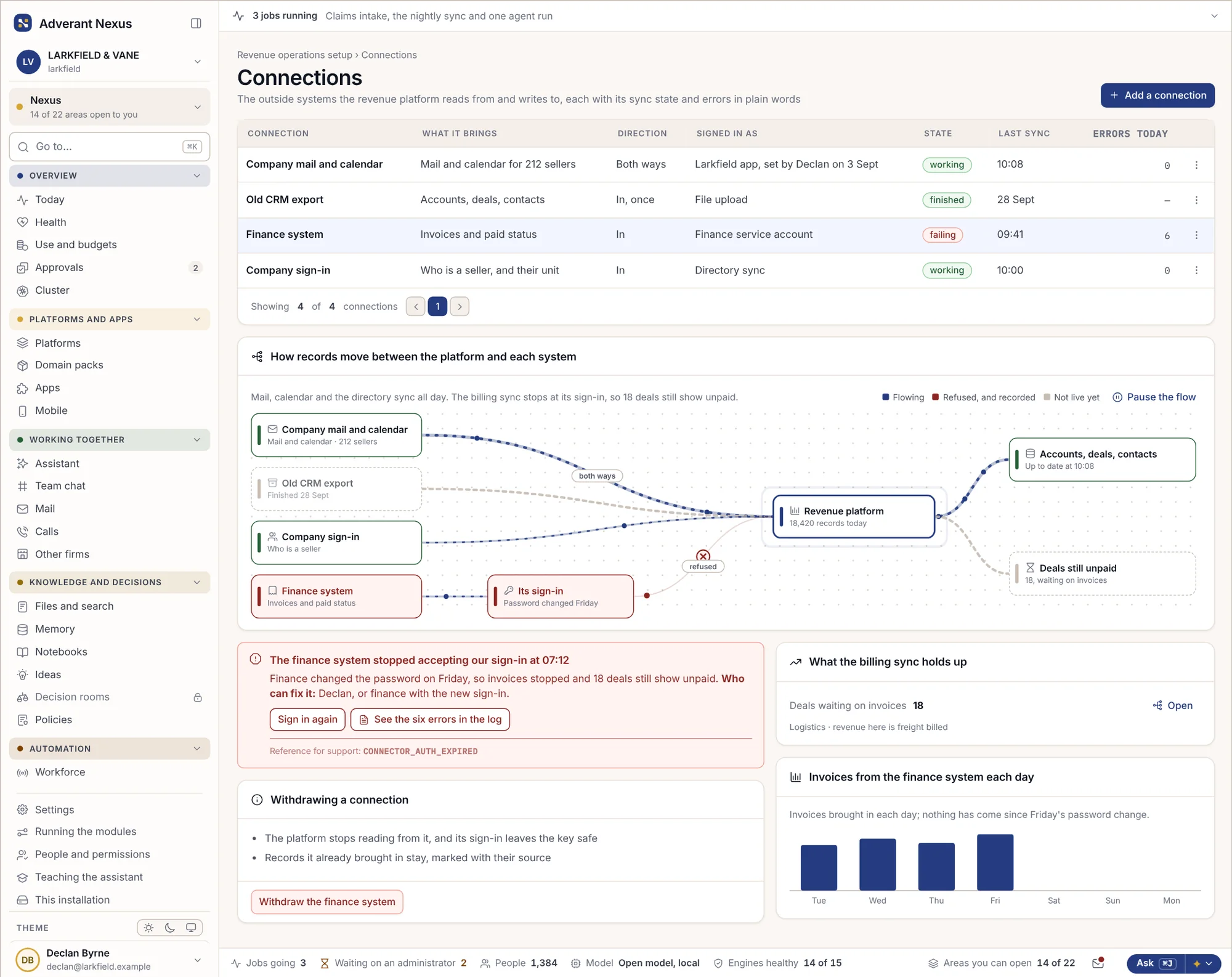This screenshot has width=1232, height=977.
Task: Click the lock icon on Decision rooms
Action: (198, 697)
